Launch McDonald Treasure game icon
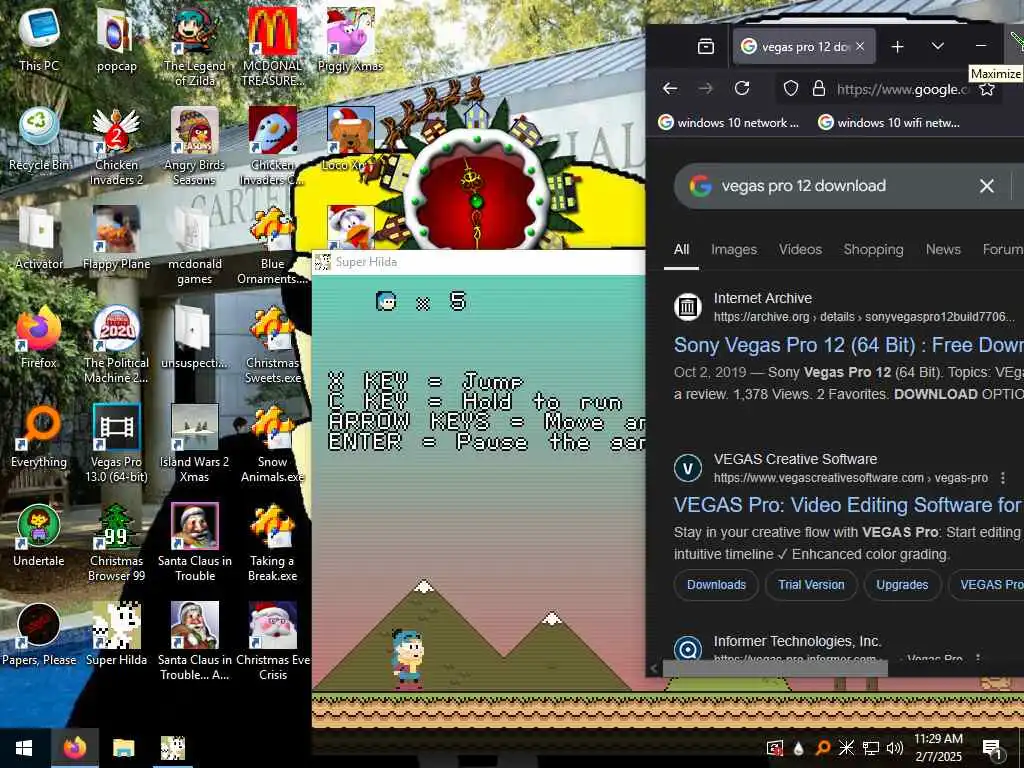1024x768 pixels. click(272, 46)
